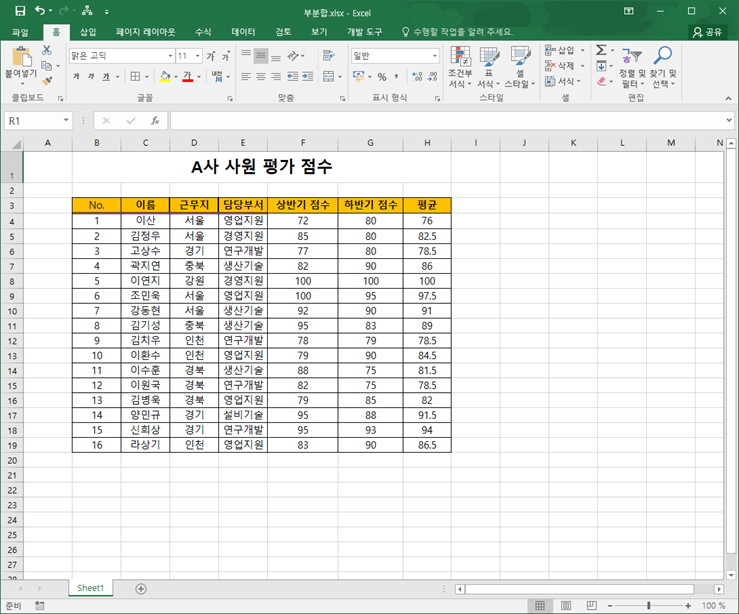Open the font size dropdown
Image resolution: width=739 pixels, height=614 pixels.
click(x=197, y=56)
